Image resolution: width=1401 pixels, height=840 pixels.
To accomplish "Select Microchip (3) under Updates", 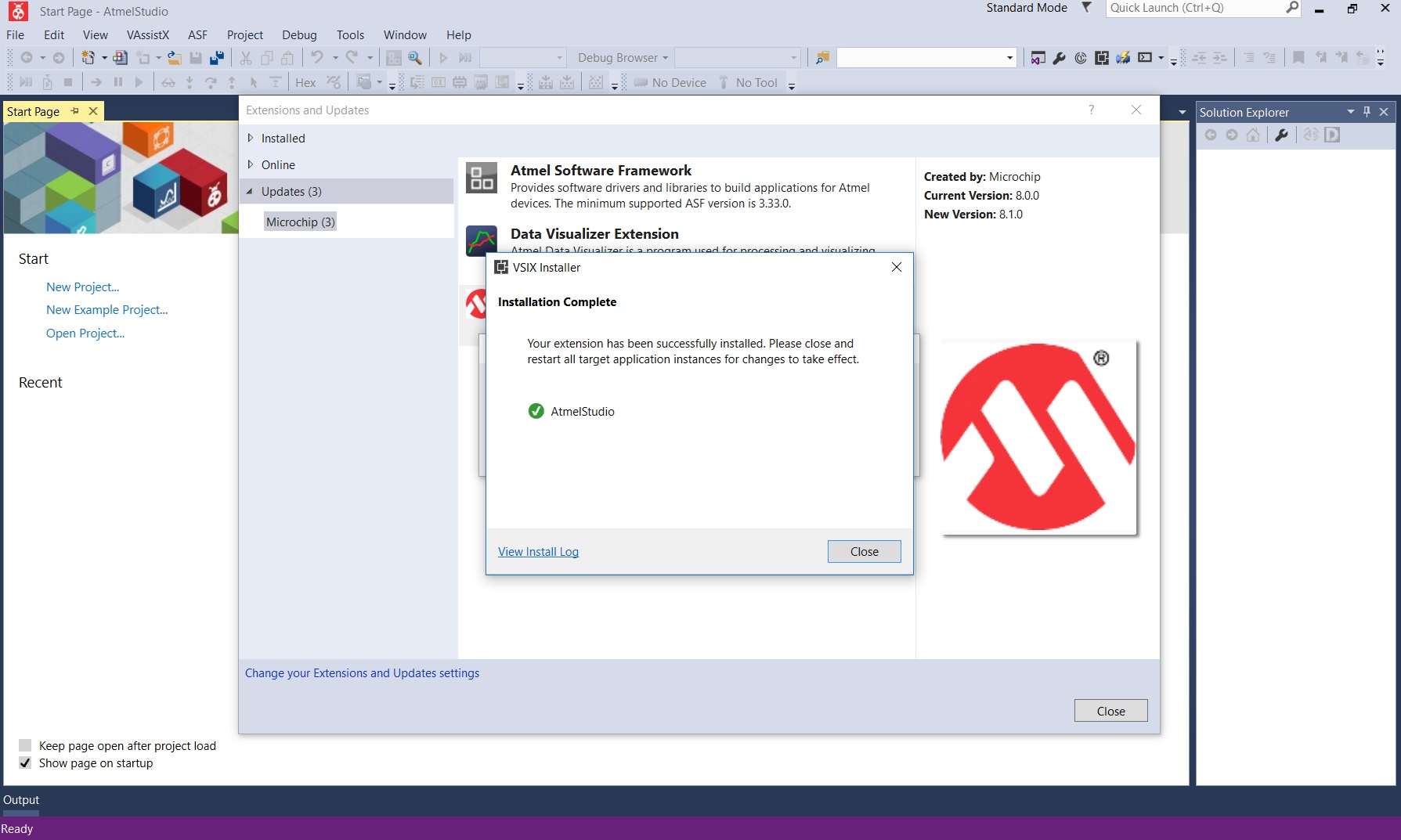I will pyautogui.click(x=301, y=222).
